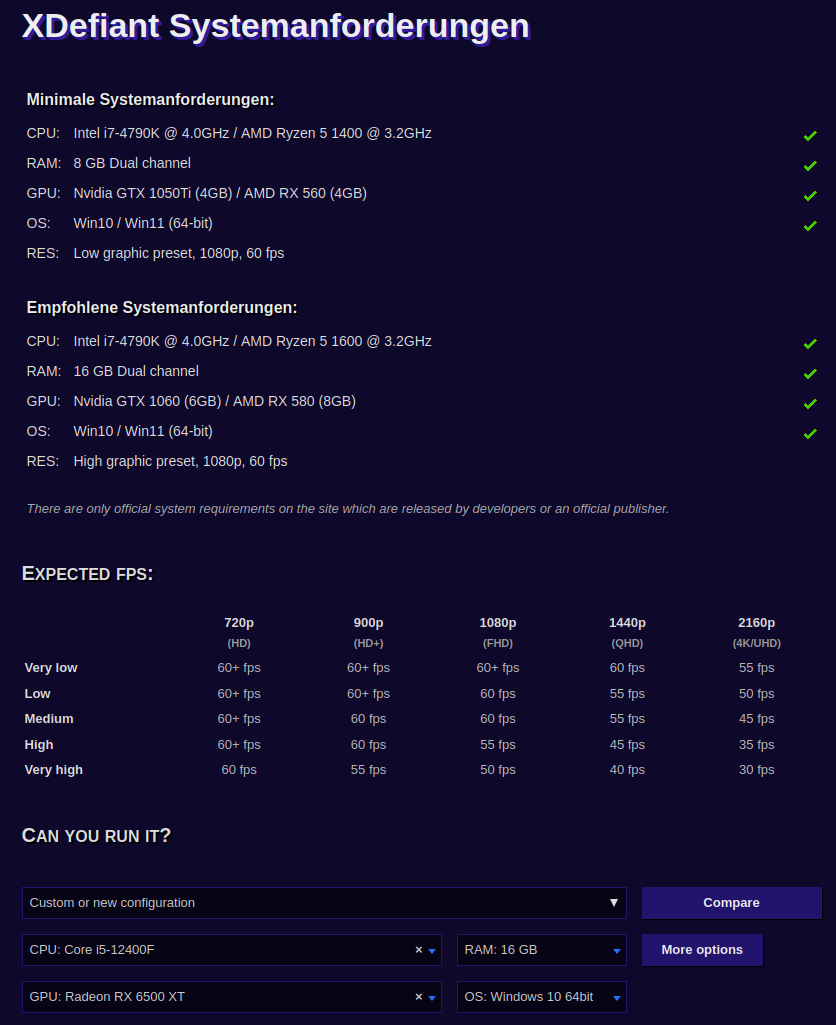
Task: Open the OS: Windows 10 64bit dropdown
Action: pos(617,996)
